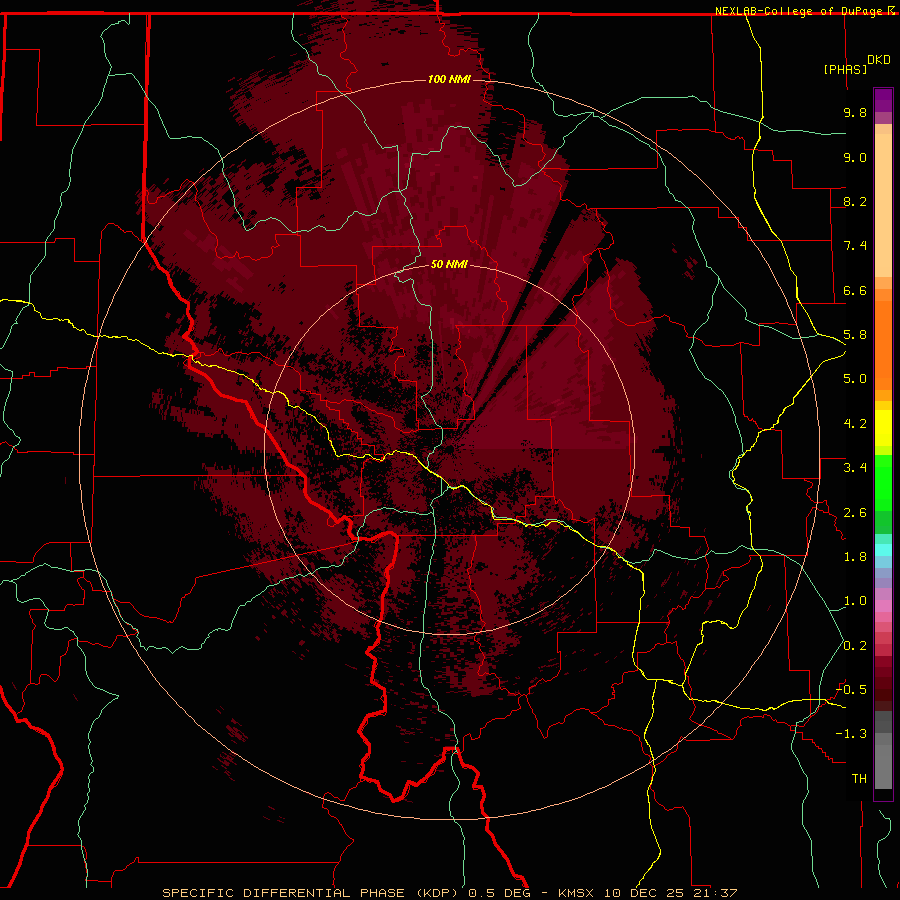Click the 5.8 scale value
900x900 pixels.
tap(855, 335)
